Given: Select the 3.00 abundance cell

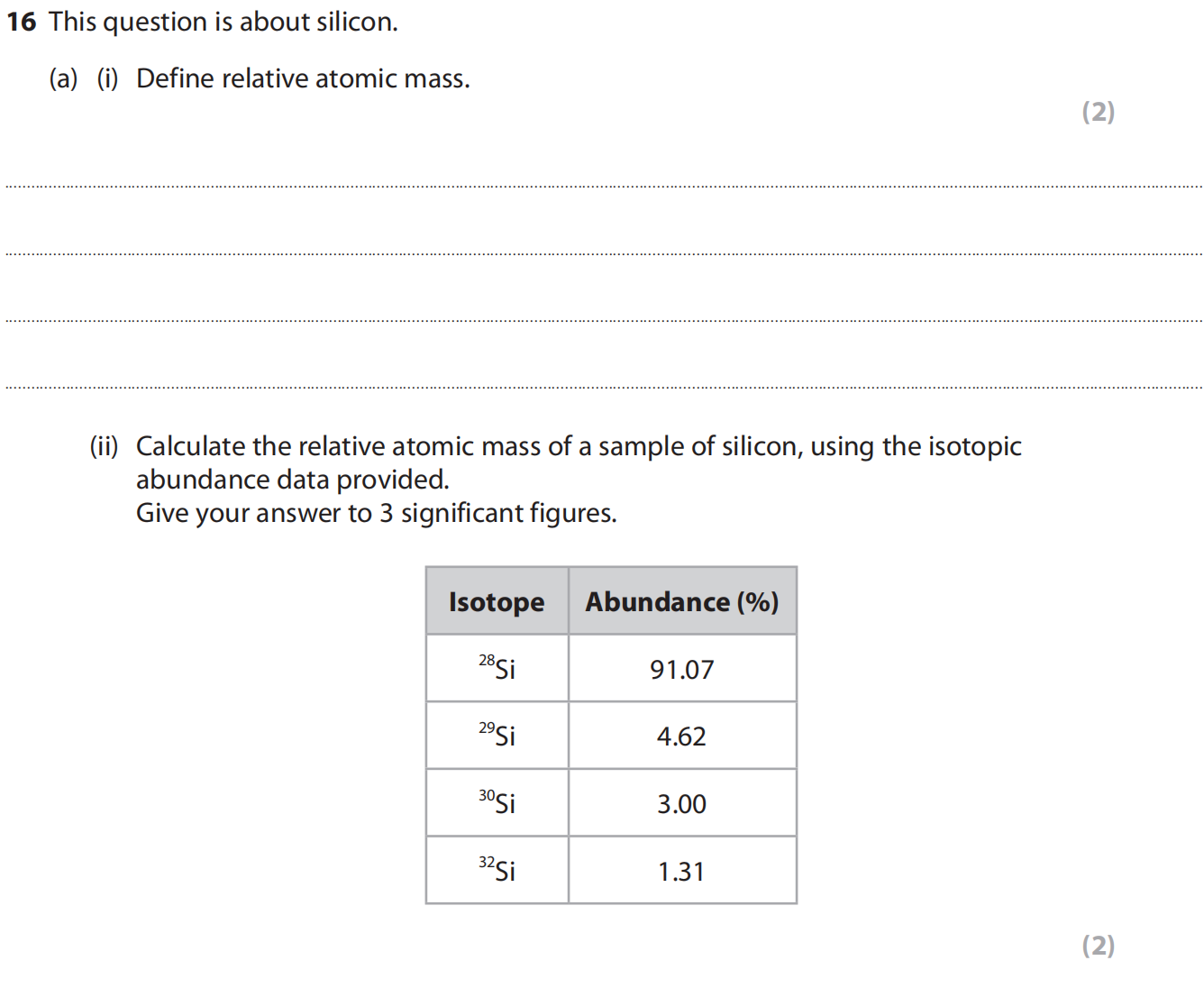Looking at the screenshot, I should tap(682, 803).
